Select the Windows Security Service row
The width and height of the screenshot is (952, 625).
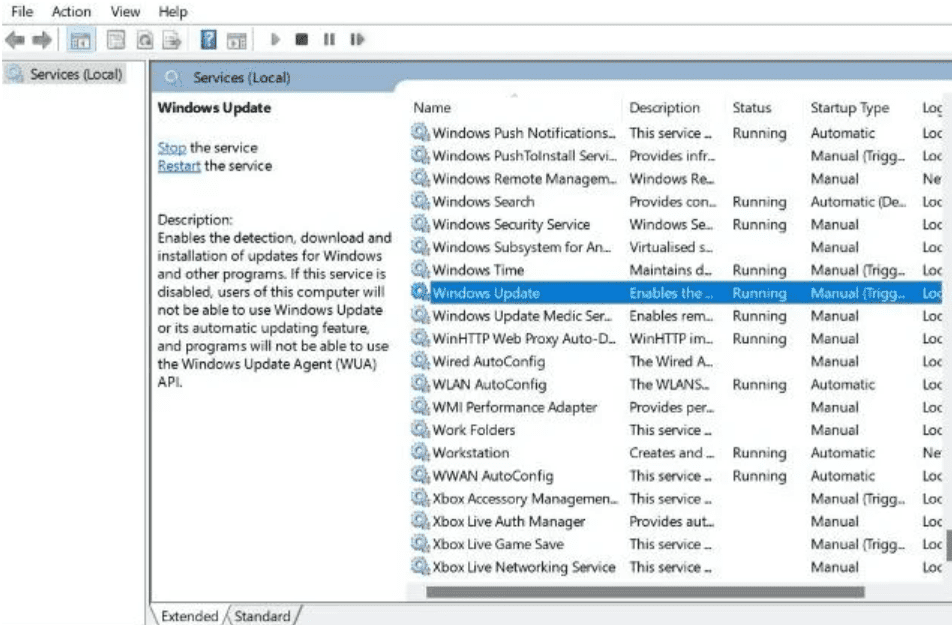coord(676,224)
